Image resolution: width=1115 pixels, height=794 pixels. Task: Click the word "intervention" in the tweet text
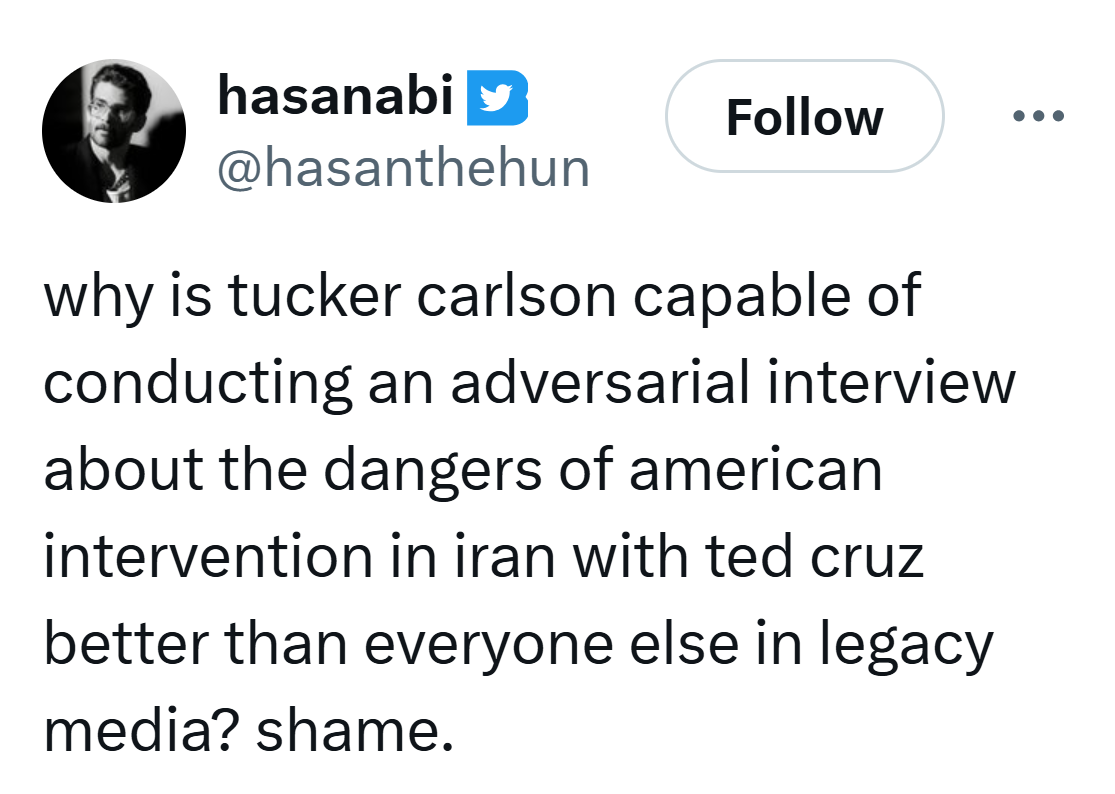208,557
